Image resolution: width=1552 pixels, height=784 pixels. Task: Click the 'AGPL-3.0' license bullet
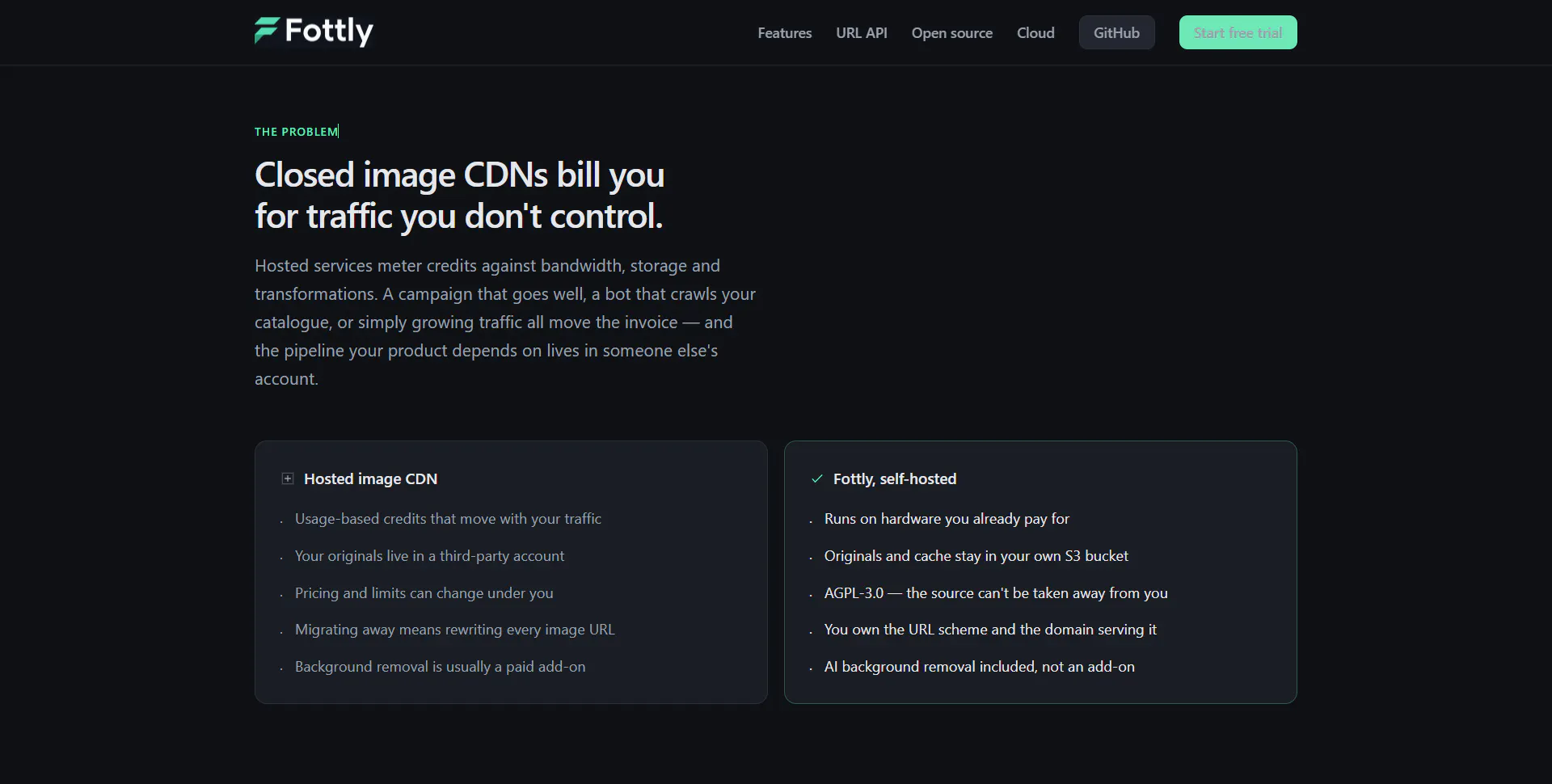(996, 593)
